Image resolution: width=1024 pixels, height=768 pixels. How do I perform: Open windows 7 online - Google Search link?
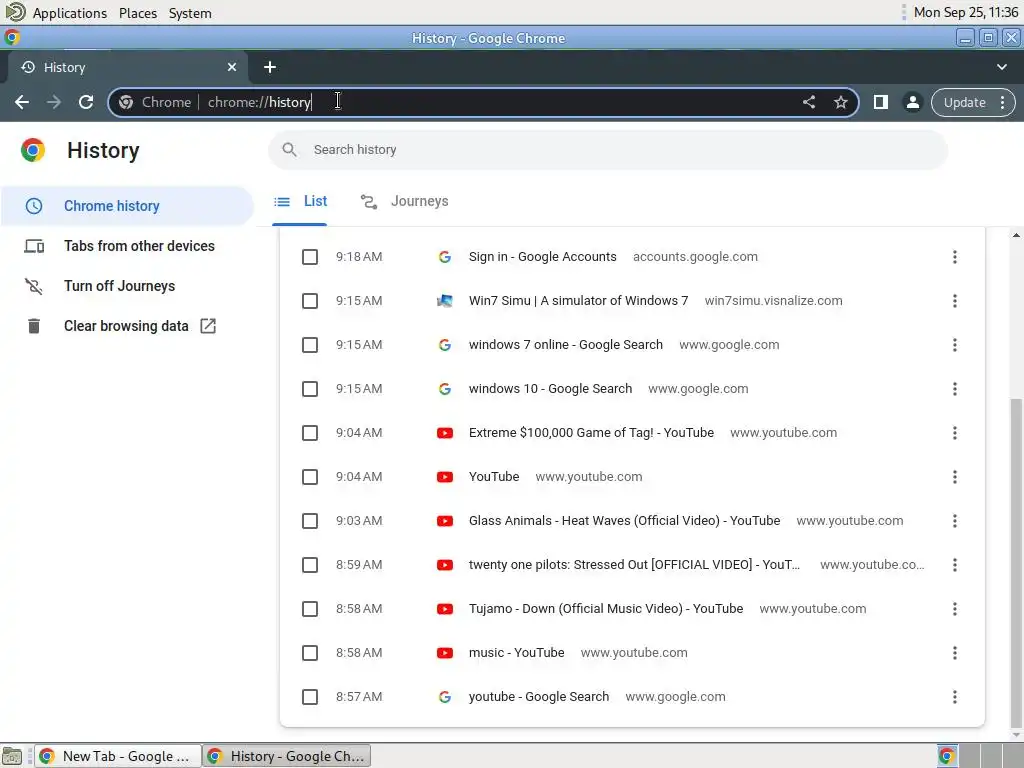pyautogui.click(x=566, y=345)
